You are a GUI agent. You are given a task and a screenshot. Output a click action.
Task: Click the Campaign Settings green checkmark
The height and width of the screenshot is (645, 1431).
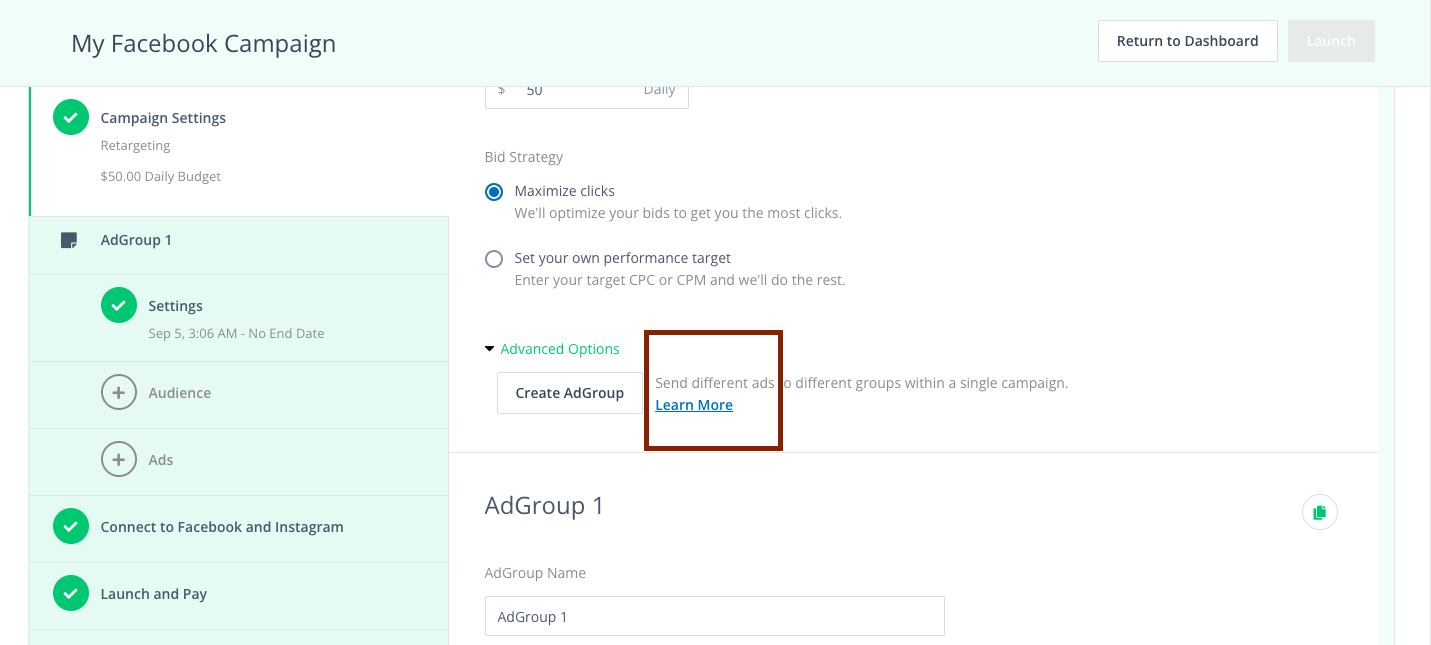[70, 117]
